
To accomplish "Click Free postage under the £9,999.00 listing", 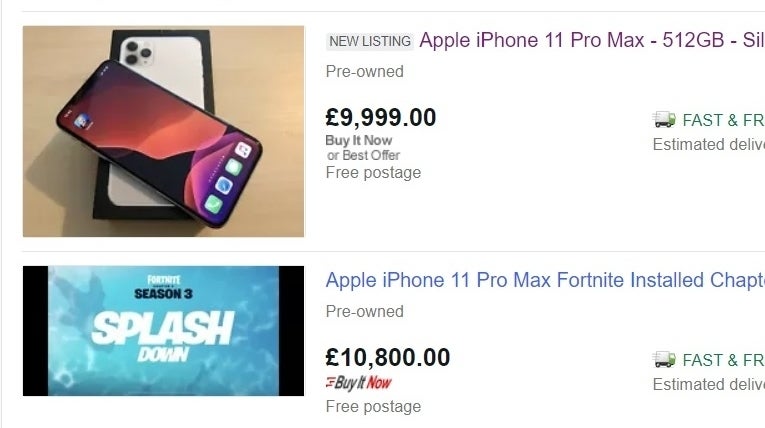I will (373, 173).
